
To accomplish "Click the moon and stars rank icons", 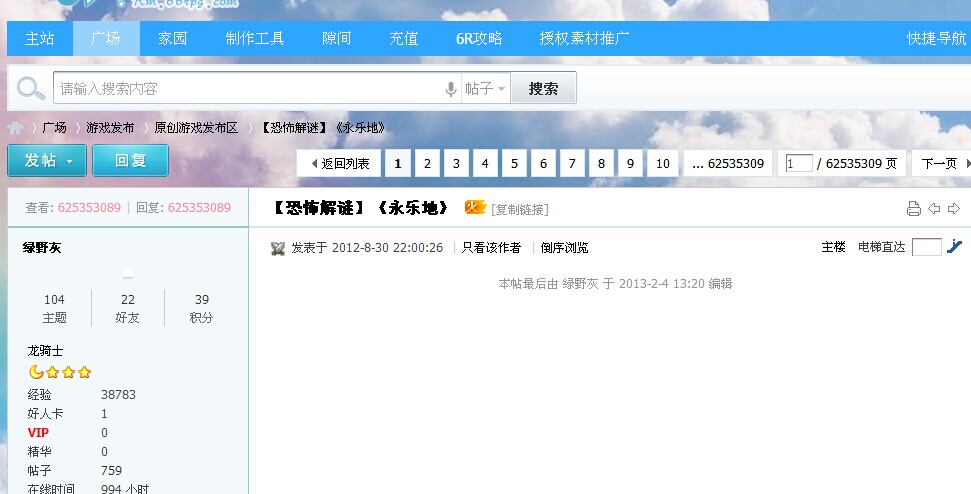I will [x=60, y=372].
